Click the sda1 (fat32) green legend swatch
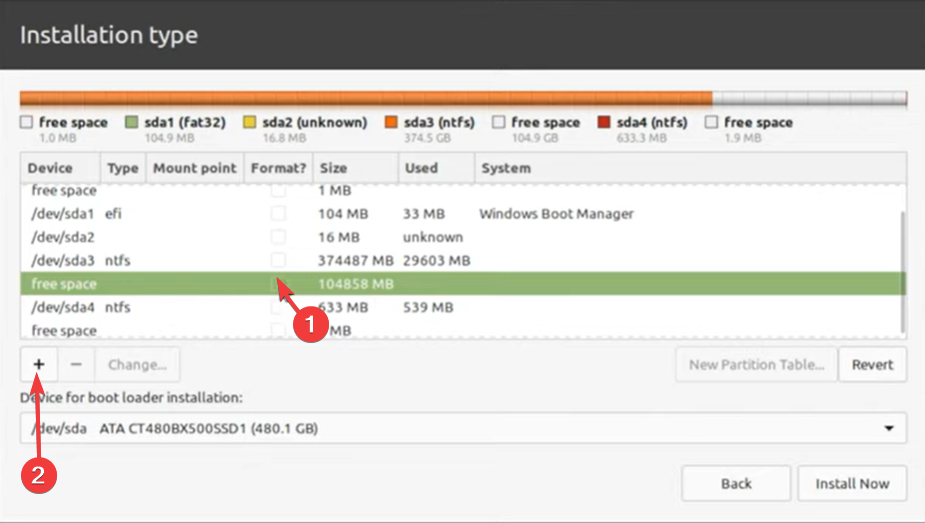The image size is (925, 523). pos(132,122)
